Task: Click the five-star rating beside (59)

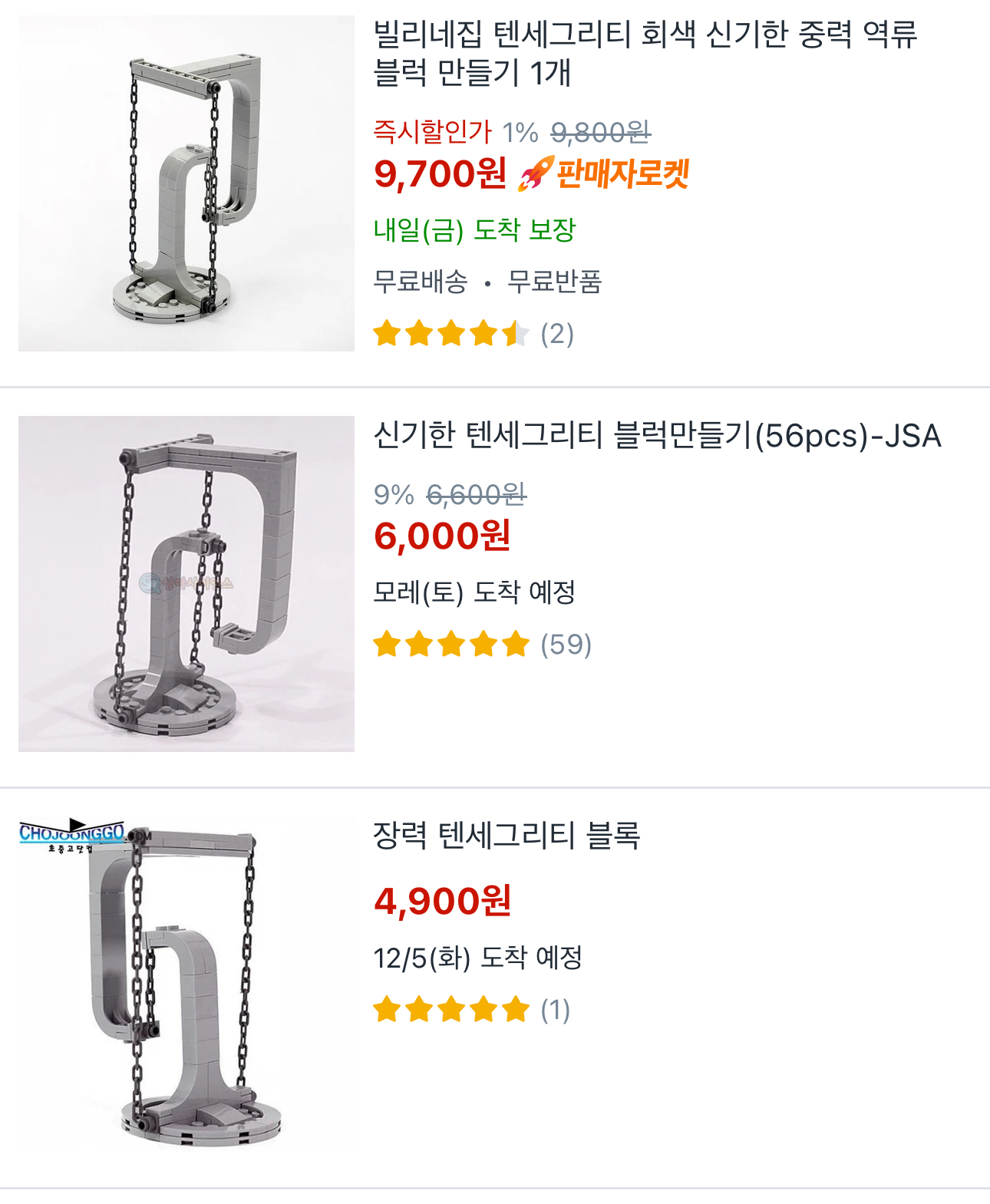Action: point(450,645)
